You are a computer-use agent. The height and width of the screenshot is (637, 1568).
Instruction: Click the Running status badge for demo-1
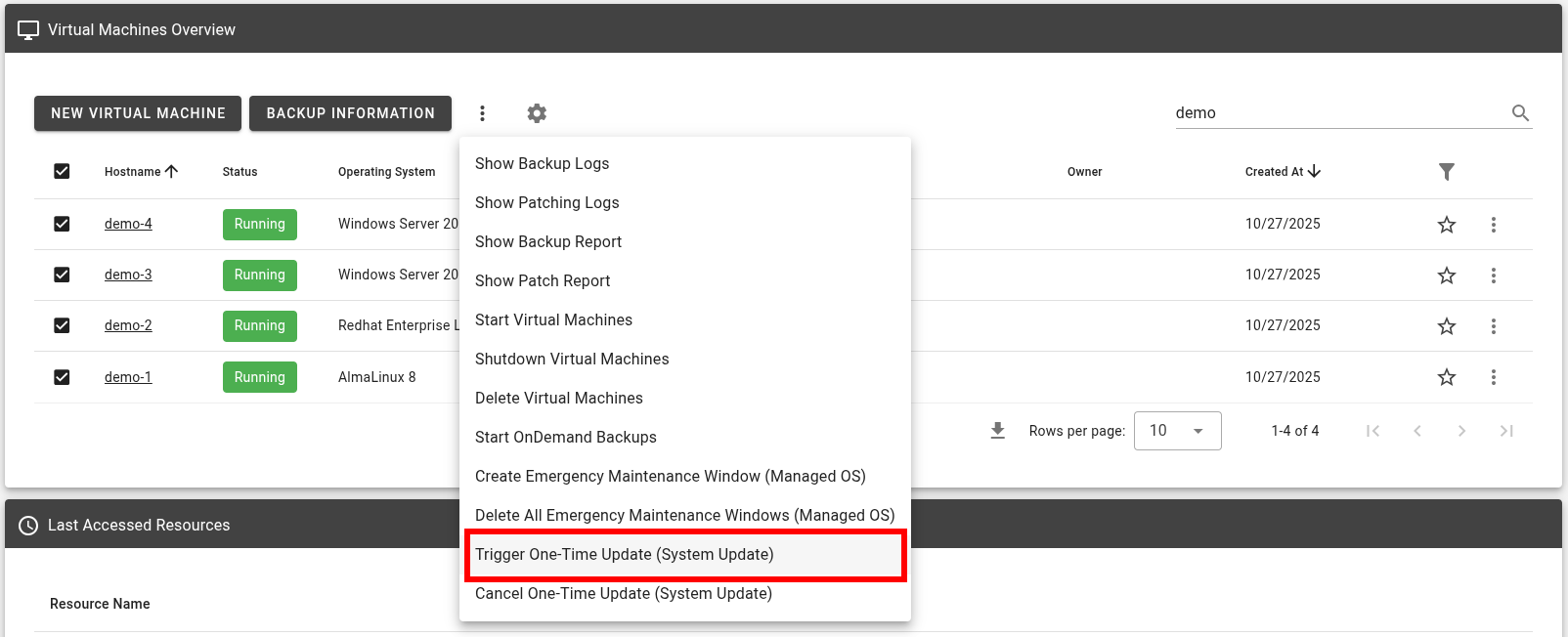click(259, 377)
